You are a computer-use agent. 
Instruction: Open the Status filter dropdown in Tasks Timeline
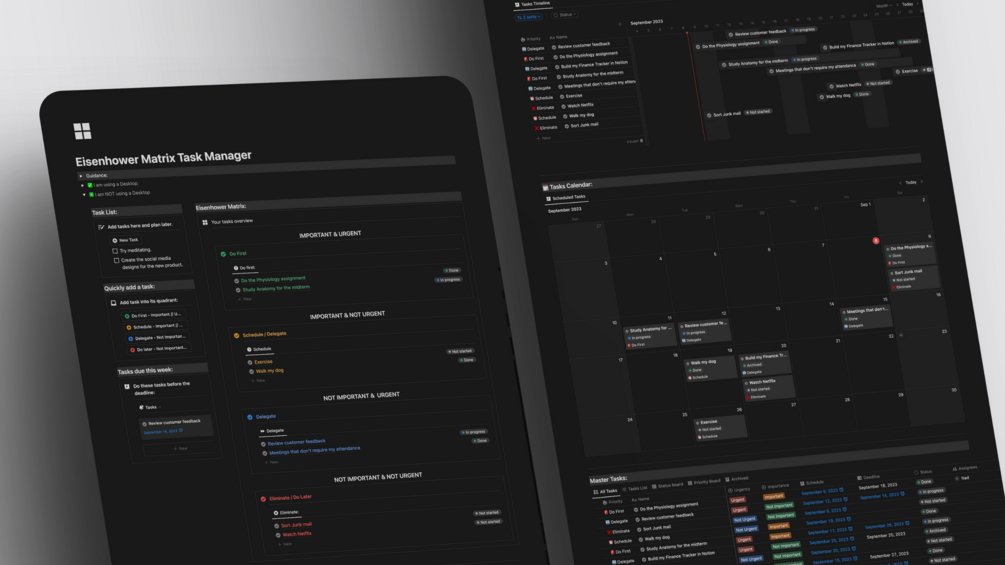click(x=564, y=15)
